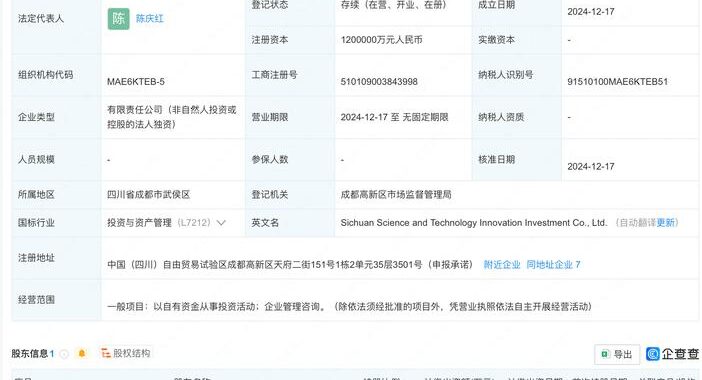Select the 成立日期 value 2024-12-17

(591, 12)
